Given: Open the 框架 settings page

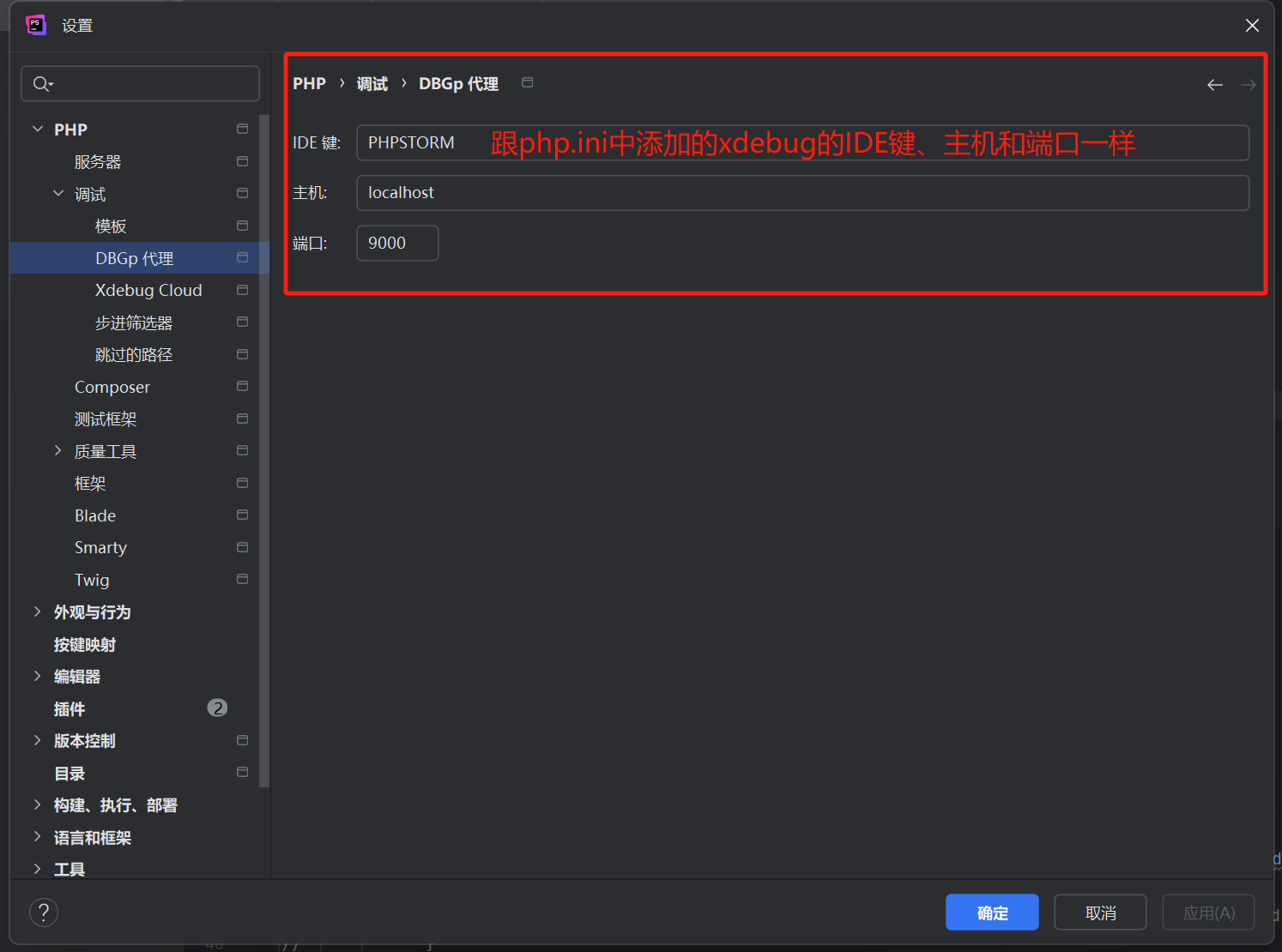Looking at the screenshot, I should [90, 484].
